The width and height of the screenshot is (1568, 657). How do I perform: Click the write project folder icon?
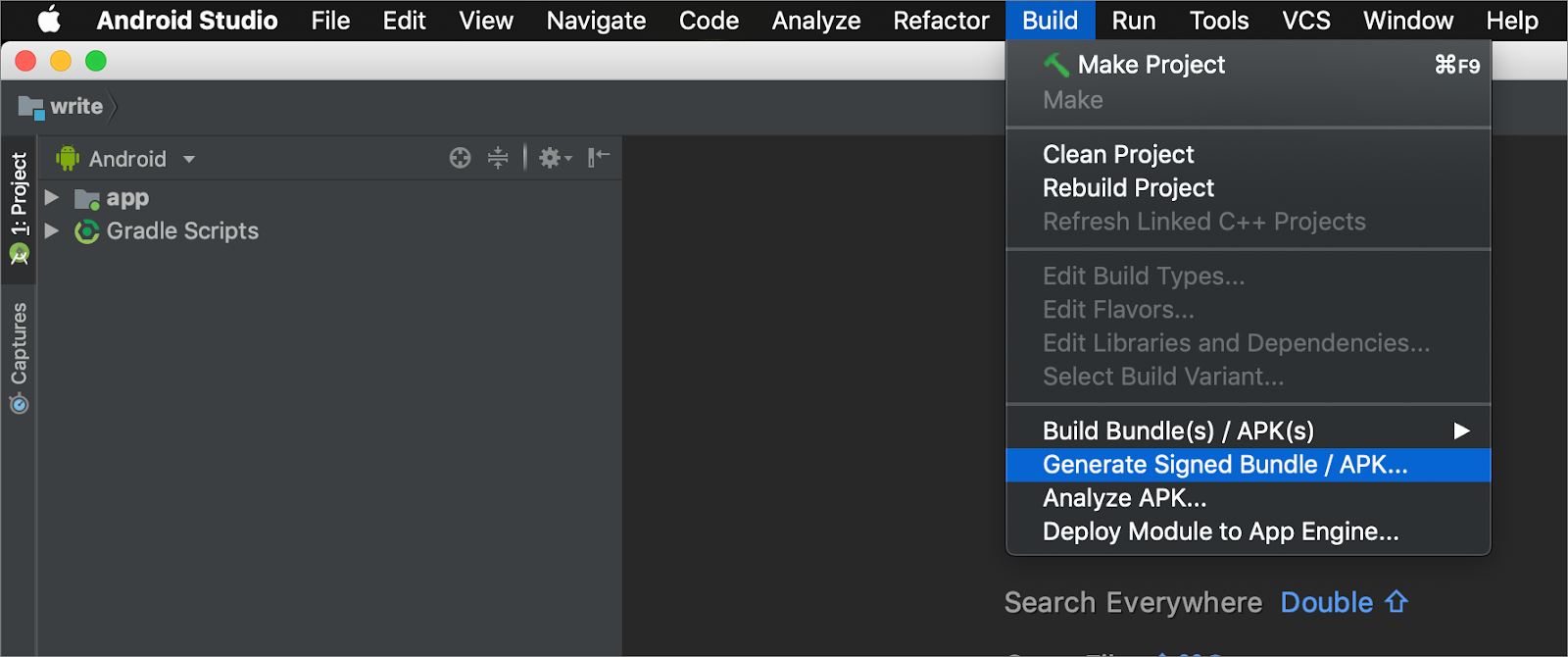31,107
